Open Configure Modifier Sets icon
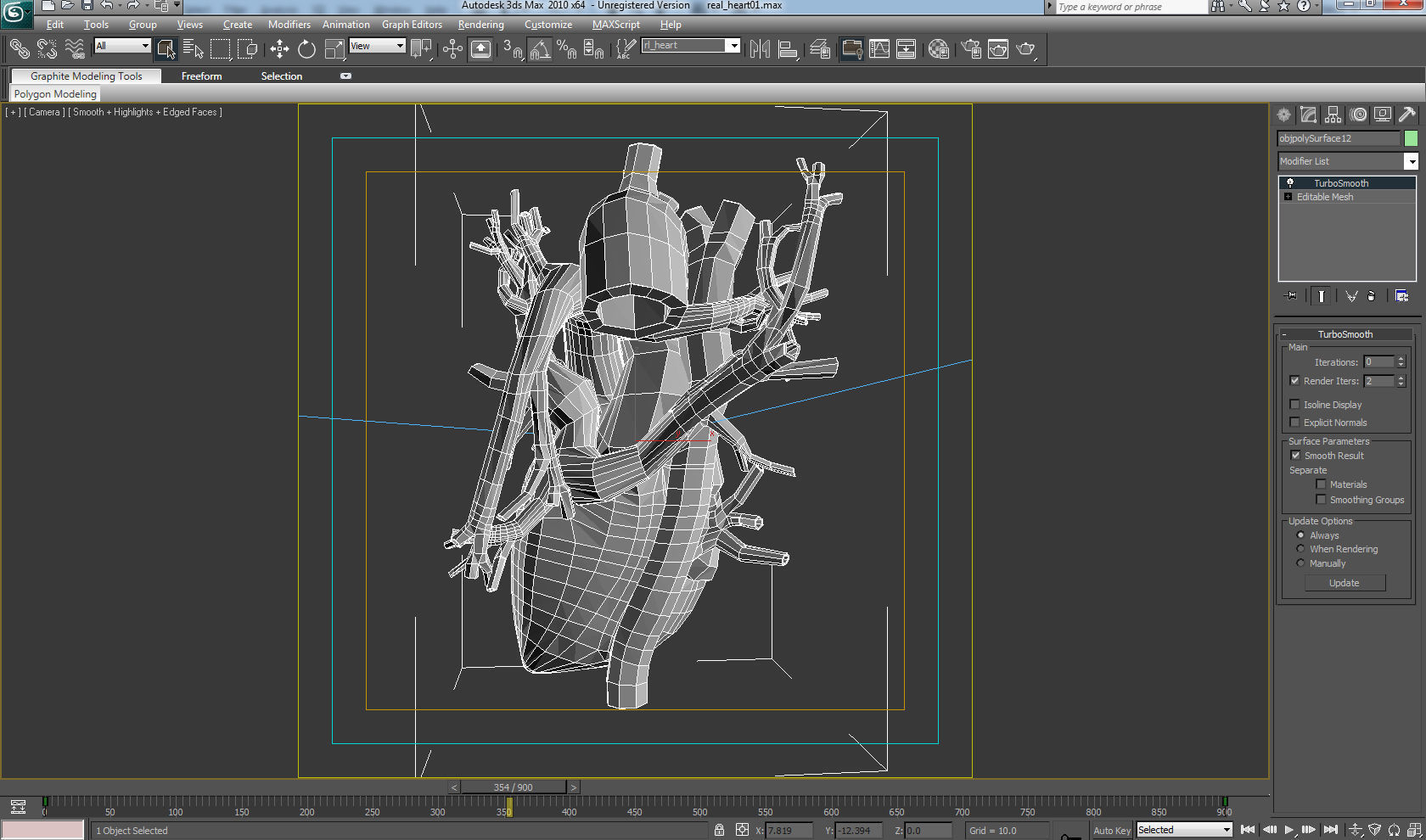The image size is (1426, 840). pyautogui.click(x=1401, y=296)
